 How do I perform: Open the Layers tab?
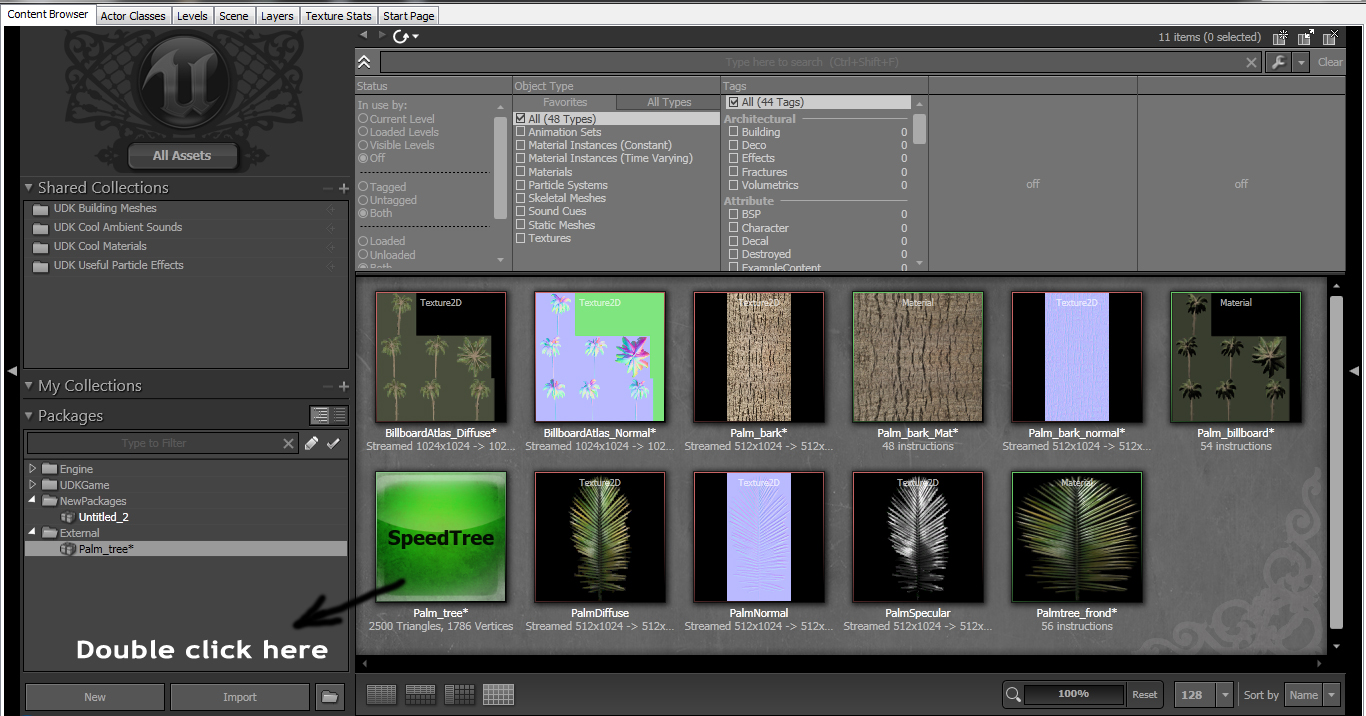coord(277,16)
